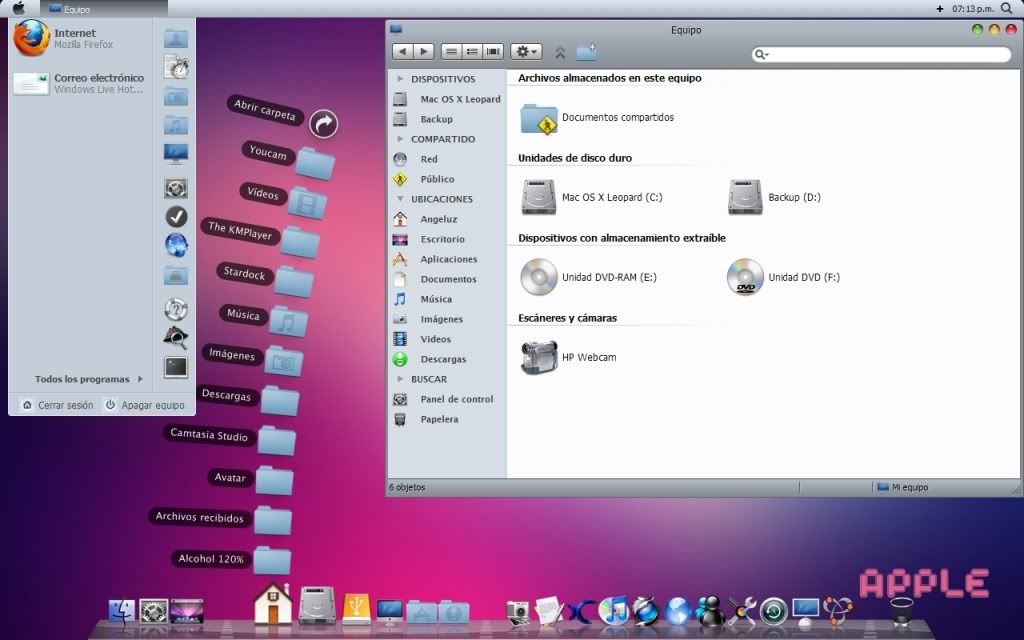The image size is (1024, 640).
Task: Collapse the COMPARTIDO section
Action: point(400,138)
